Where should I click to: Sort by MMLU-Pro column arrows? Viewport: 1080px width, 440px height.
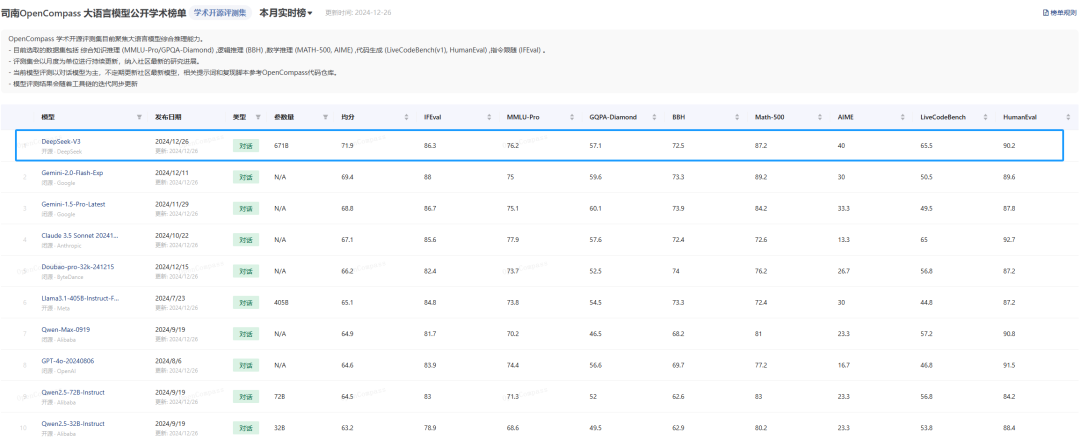(x=572, y=117)
